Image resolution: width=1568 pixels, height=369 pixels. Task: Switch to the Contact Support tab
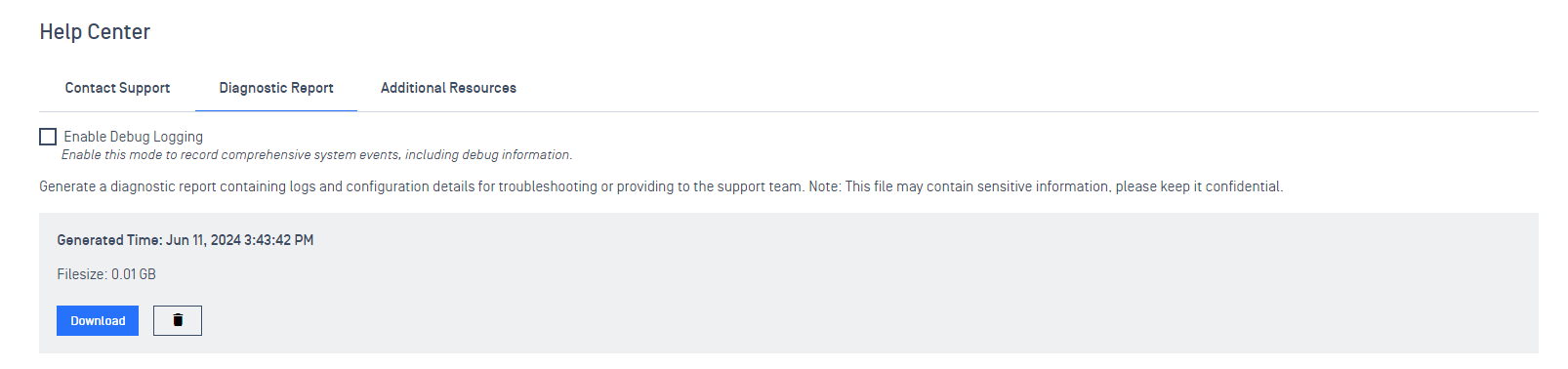tap(117, 88)
